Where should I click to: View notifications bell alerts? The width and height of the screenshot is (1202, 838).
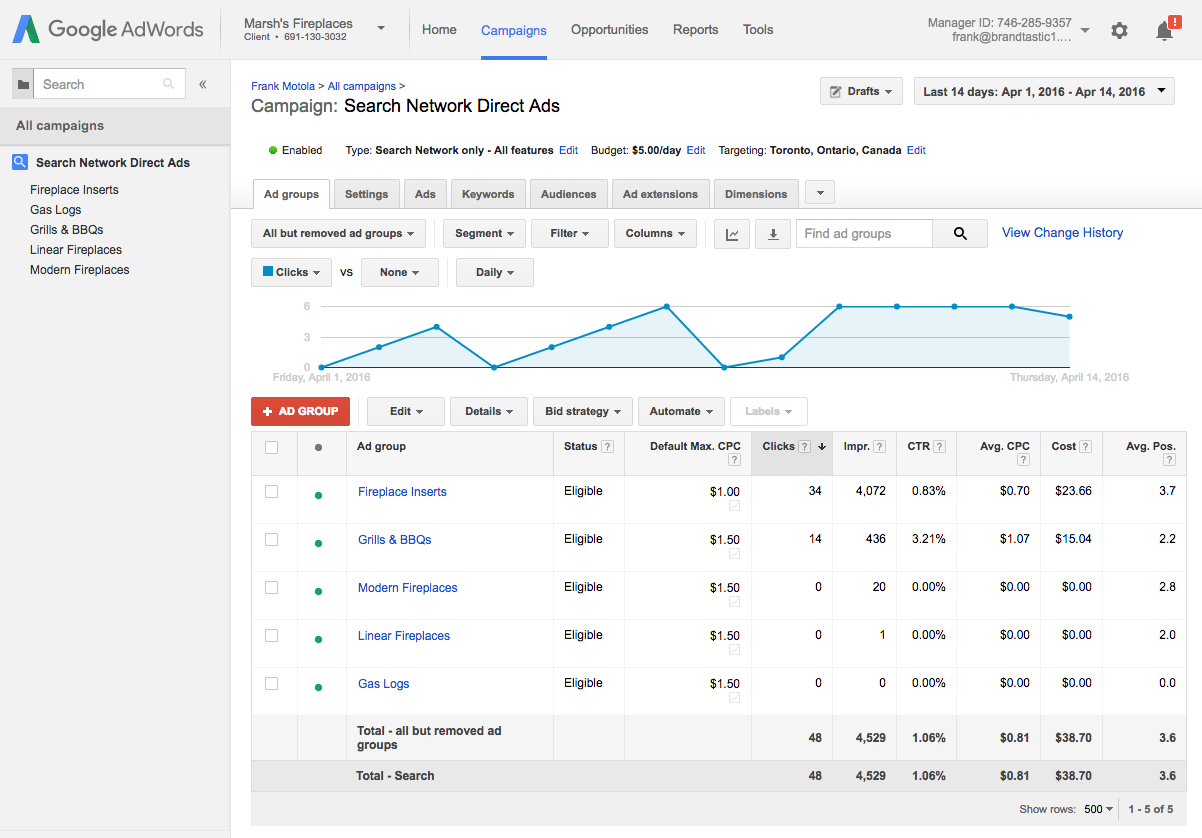(1165, 30)
